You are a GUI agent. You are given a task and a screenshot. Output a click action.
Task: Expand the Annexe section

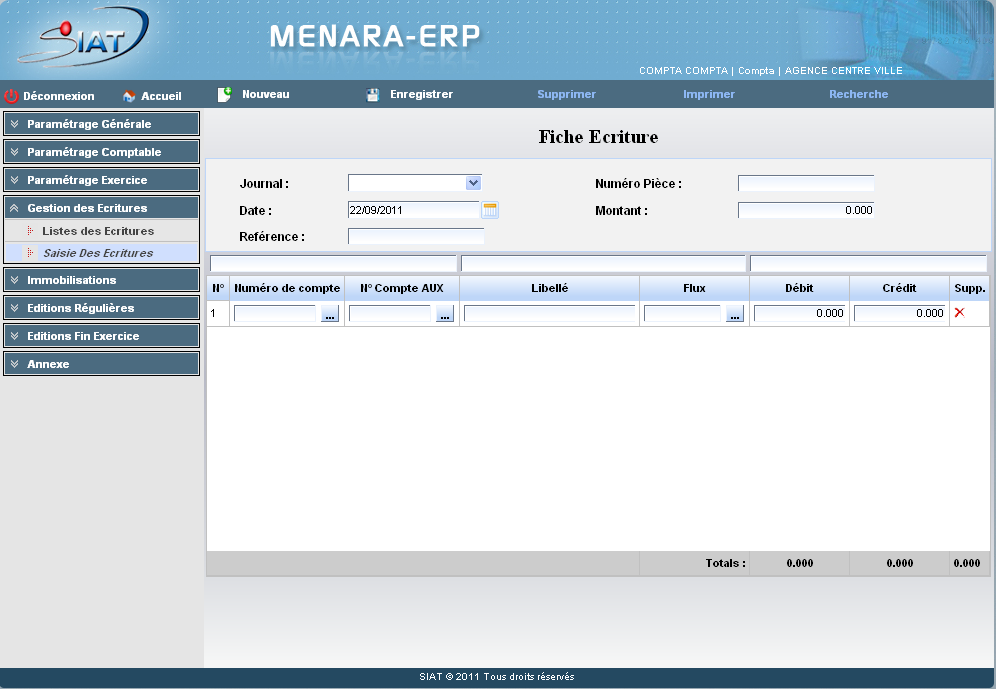(x=102, y=364)
